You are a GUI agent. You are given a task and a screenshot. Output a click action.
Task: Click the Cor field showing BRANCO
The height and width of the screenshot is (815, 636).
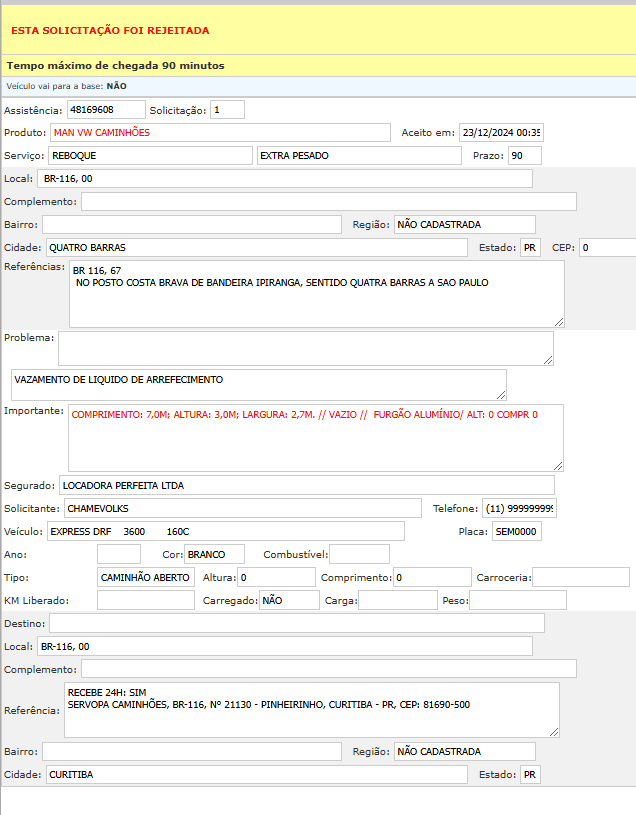point(214,554)
